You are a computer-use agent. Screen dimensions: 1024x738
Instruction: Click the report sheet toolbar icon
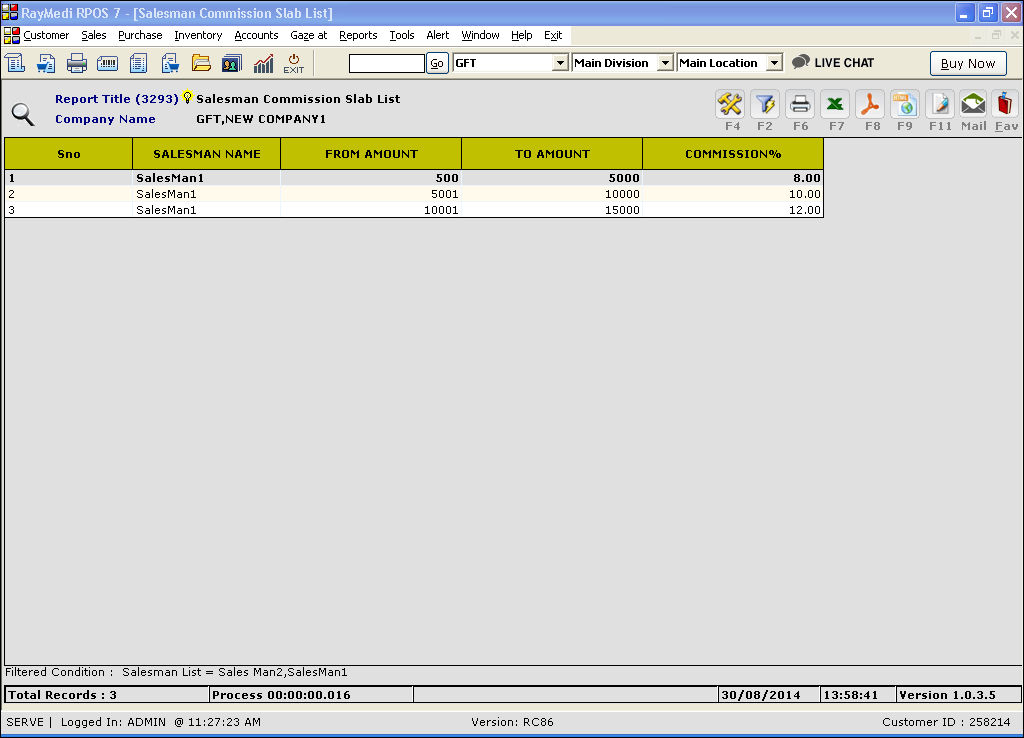pos(138,63)
